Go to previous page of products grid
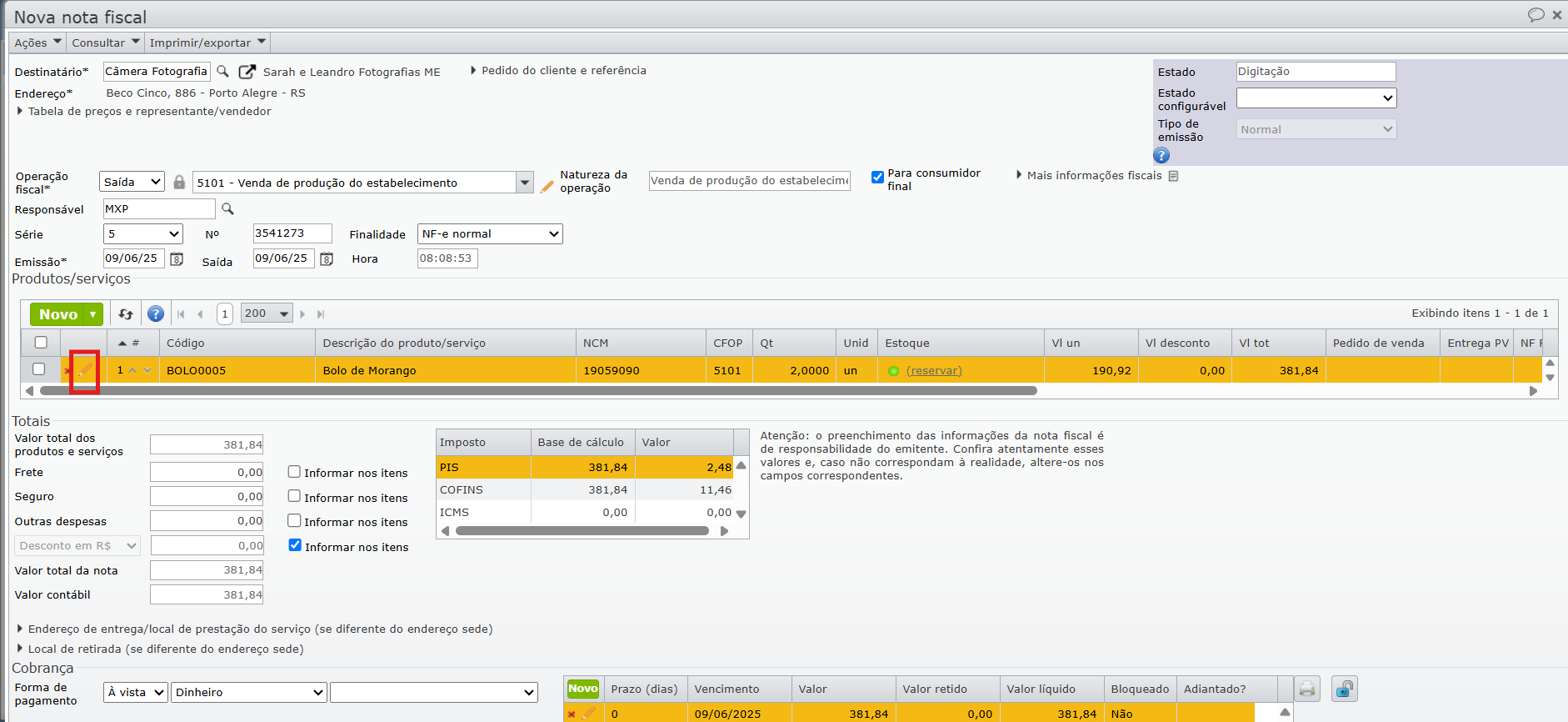Viewport: 1568px width, 722px height. 200,314
